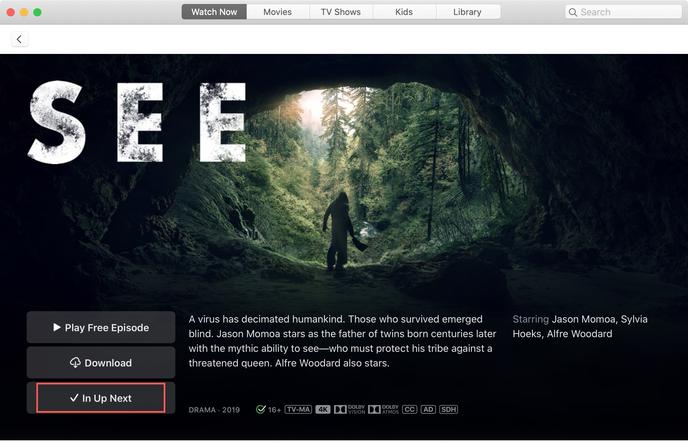Click the CC closed captions badge
Screen dimensions: 688x446
[x=409, y=410]
